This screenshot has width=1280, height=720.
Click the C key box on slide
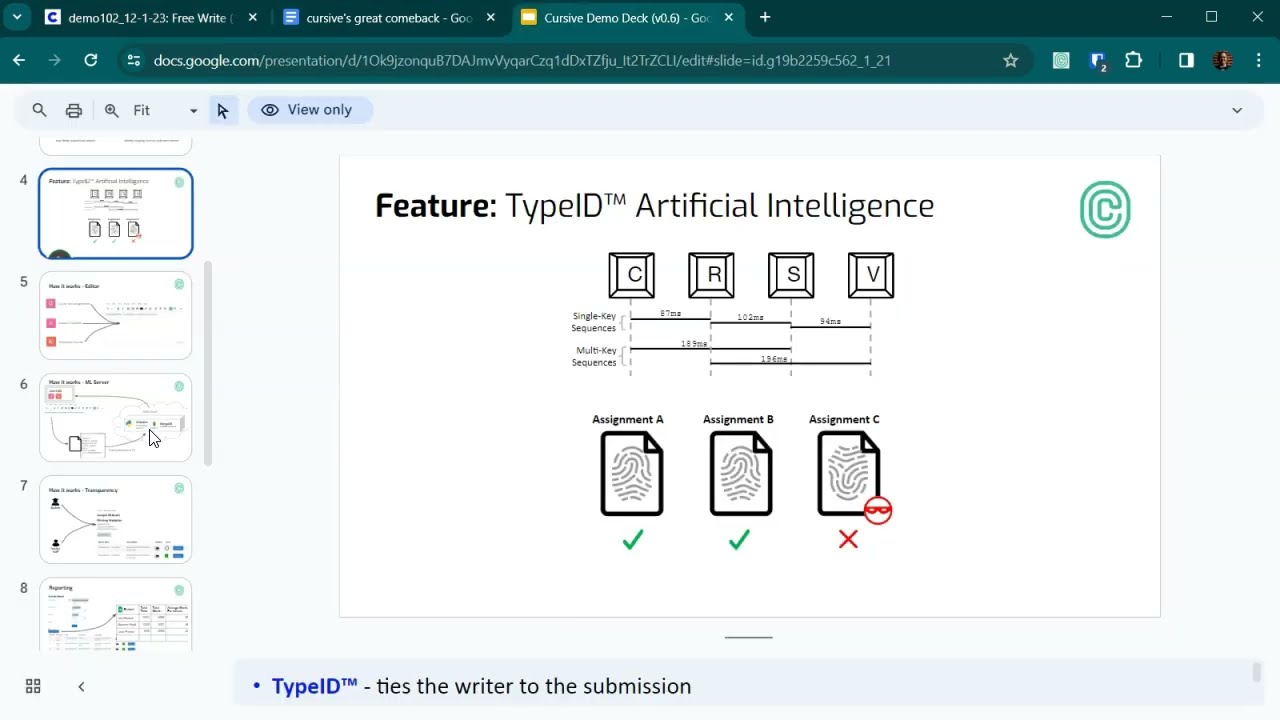tap(632, 275)
